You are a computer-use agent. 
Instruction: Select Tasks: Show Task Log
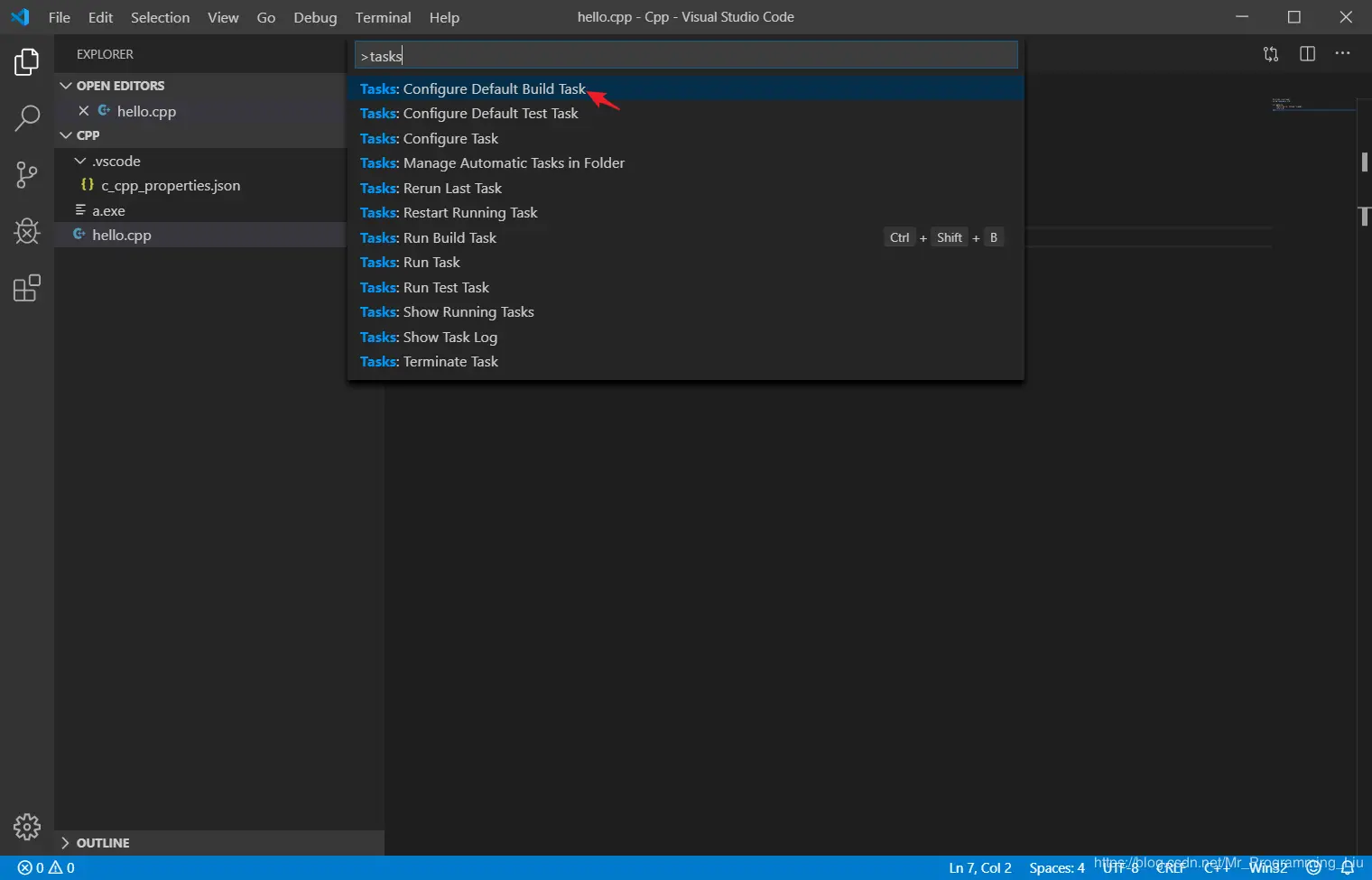click(686, 337)
